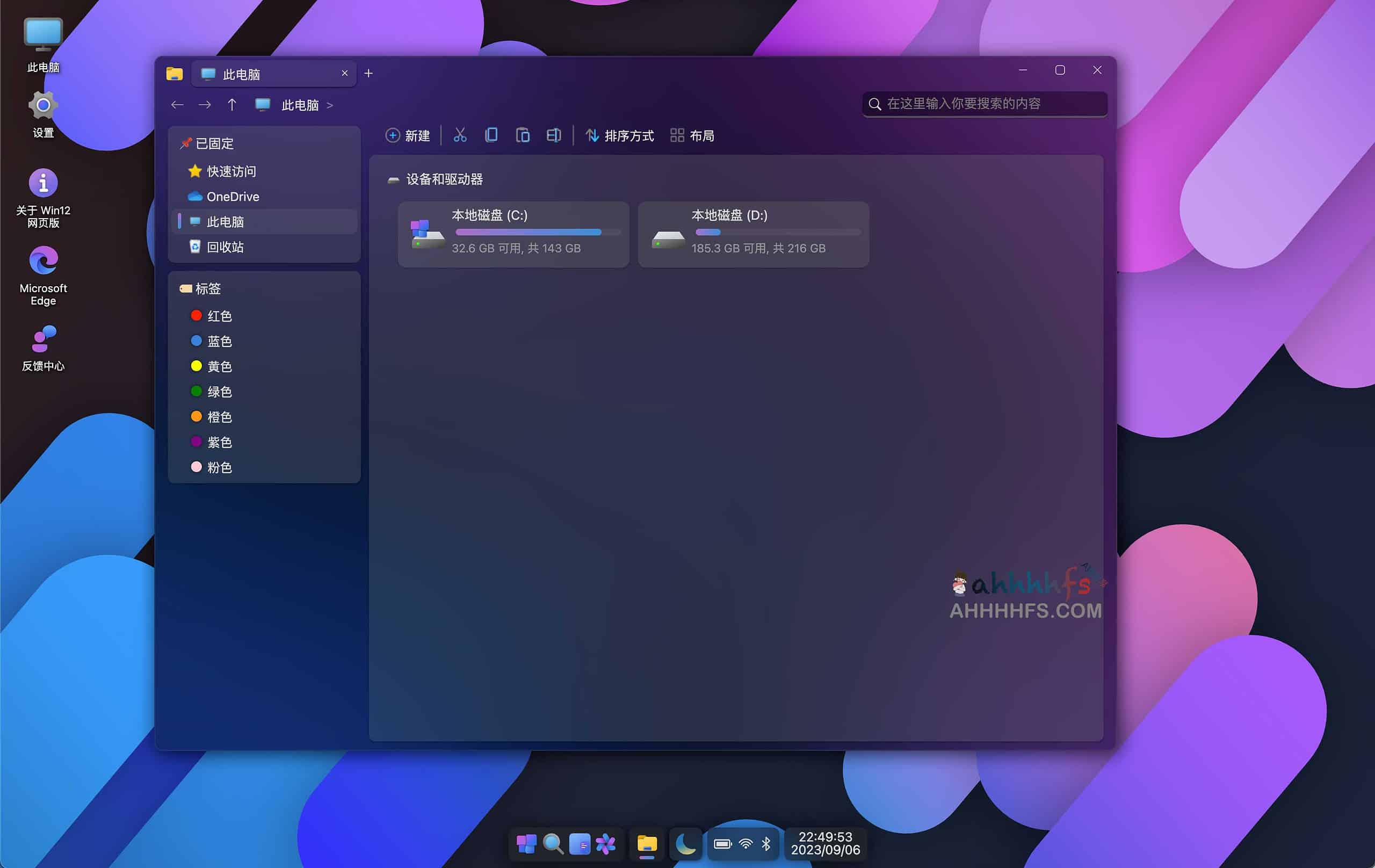Image resolution: width=1375 pixels, height=868 pixels.
Task: Open File Explorer from the taskbar
Action: (646, 843)
